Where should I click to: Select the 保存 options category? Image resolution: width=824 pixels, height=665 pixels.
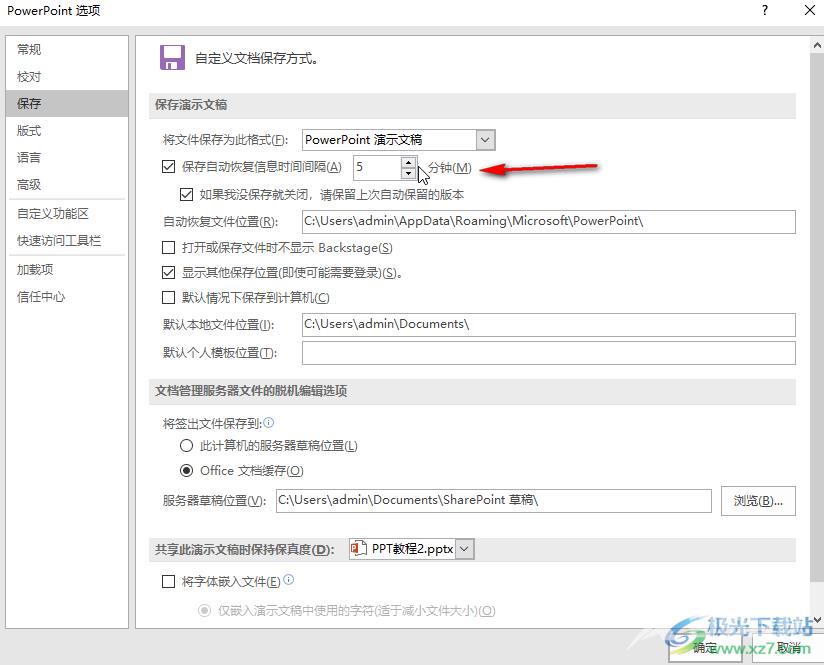tap(67, 103)
